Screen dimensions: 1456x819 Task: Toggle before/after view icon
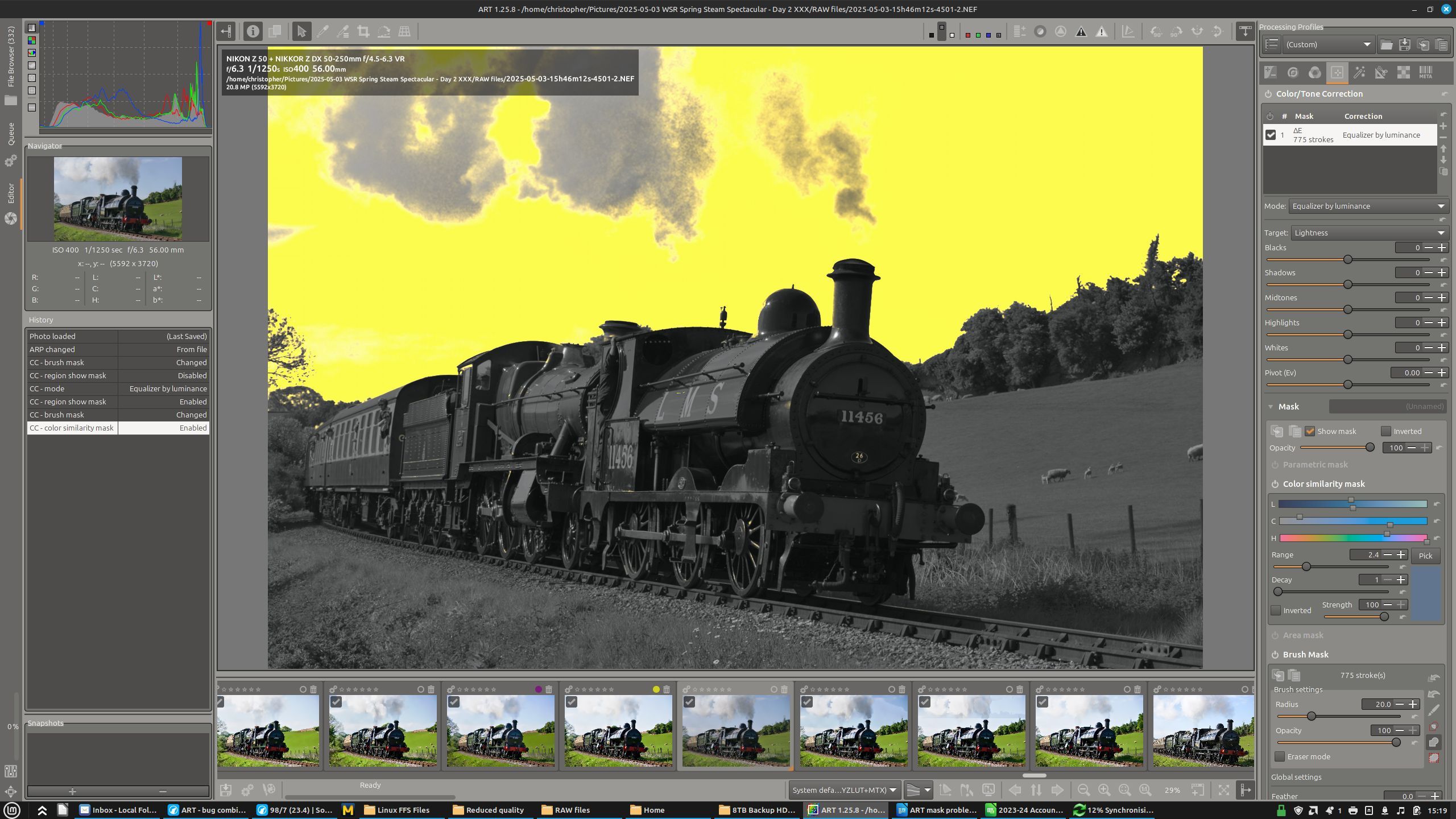pos(275,31)
